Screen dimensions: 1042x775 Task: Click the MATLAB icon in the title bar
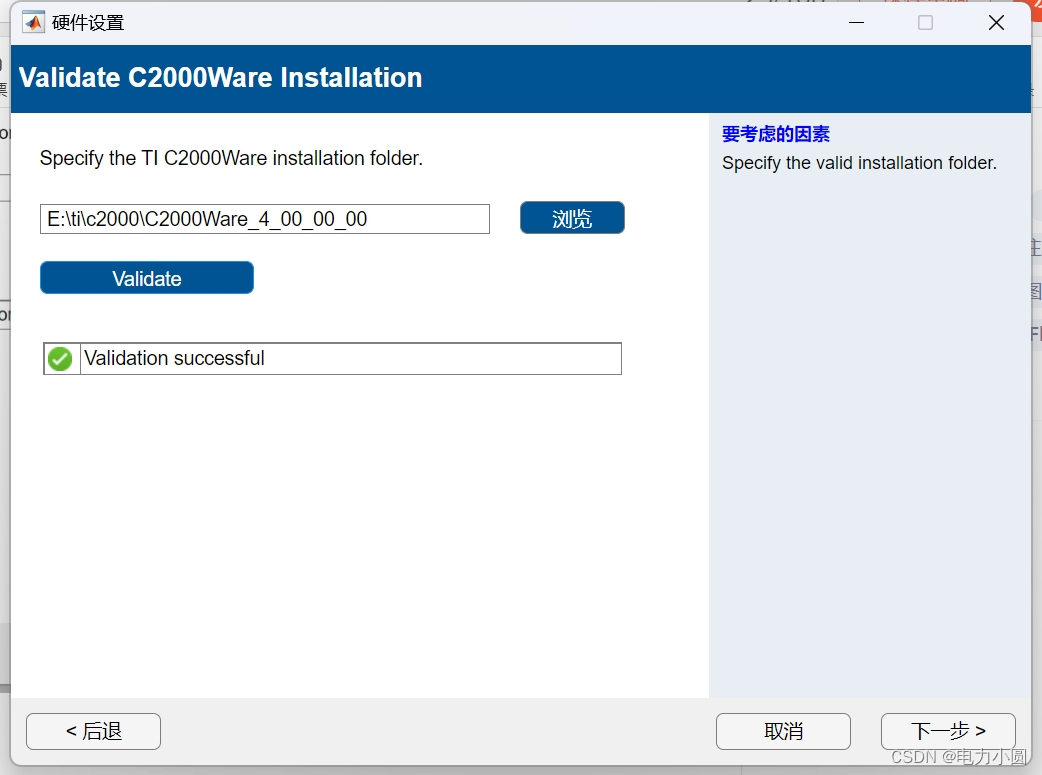(x=33, y=21)
